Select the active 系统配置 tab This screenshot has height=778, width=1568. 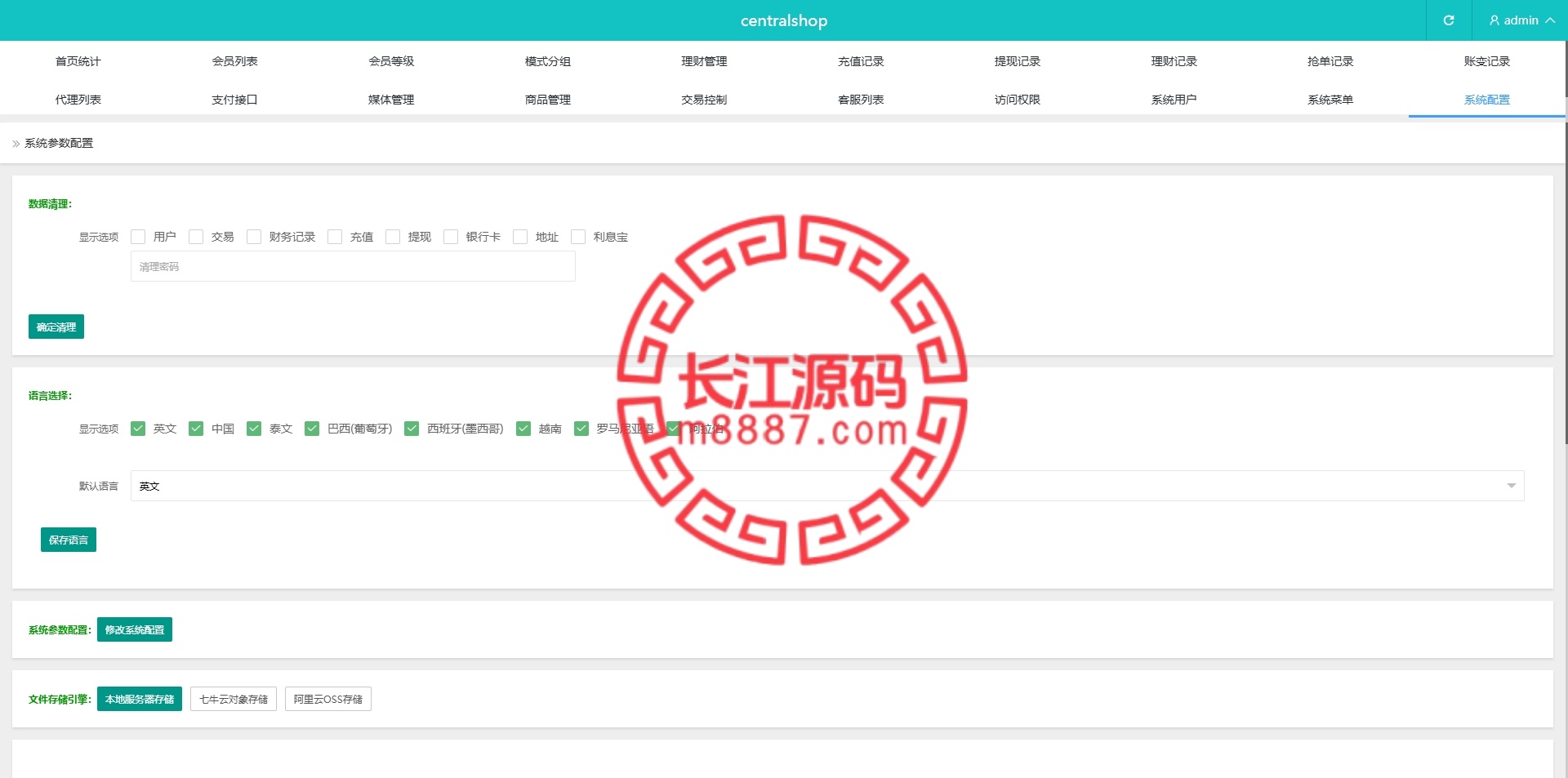(1487, 100)
